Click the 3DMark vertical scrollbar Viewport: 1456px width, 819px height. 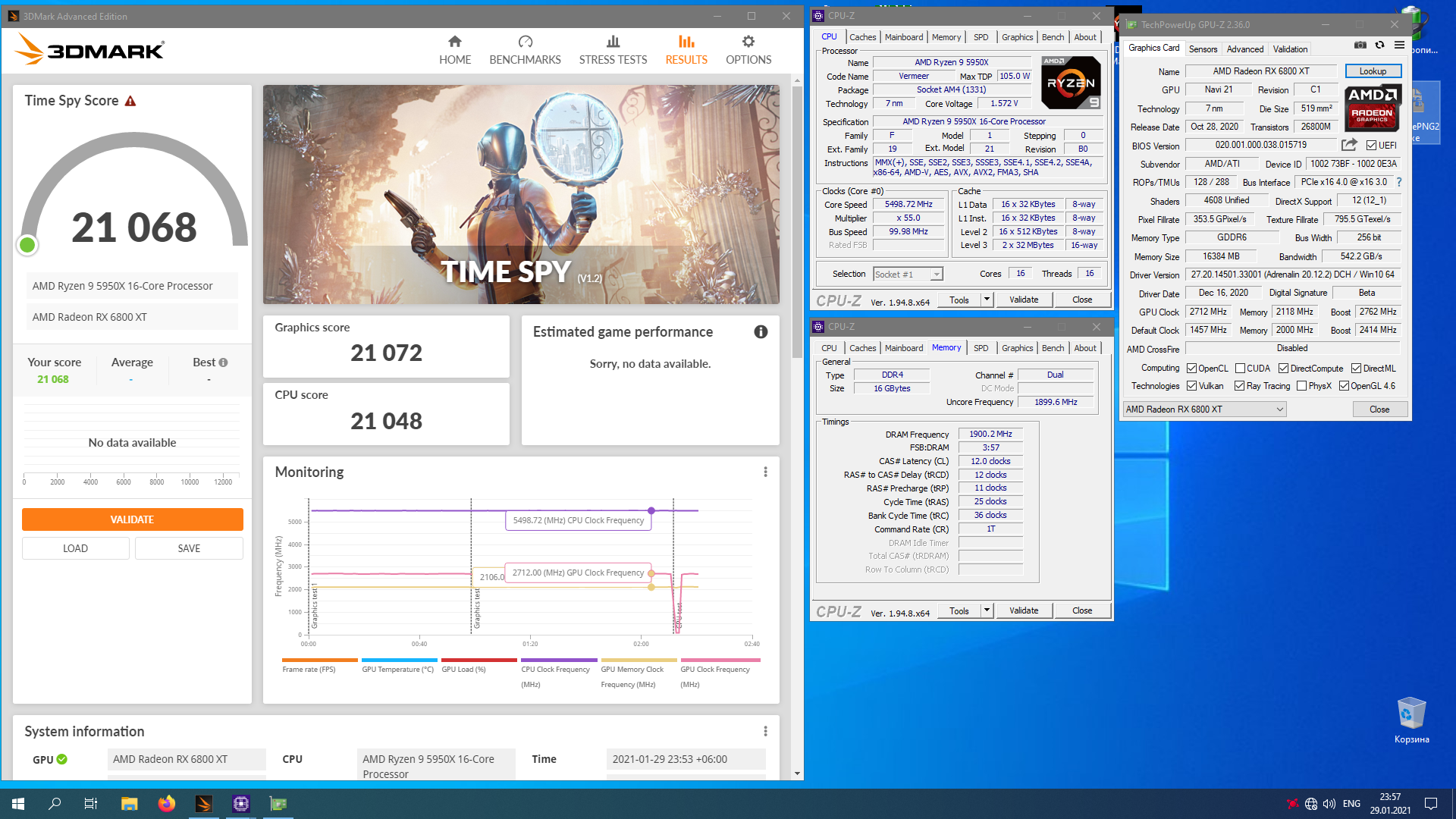pyautogui.click(x=797, y=220)
